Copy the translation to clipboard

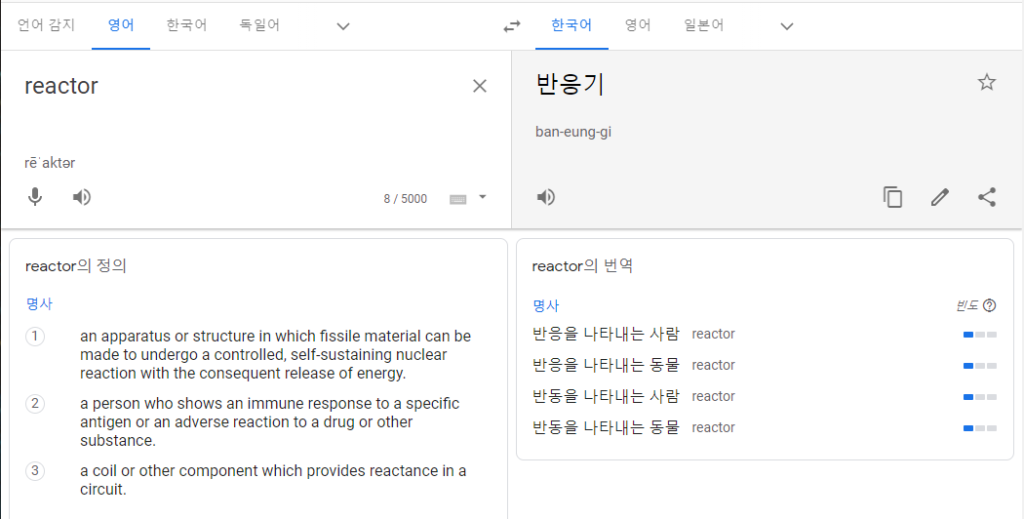pyautogui.click(x=893, y=197)
